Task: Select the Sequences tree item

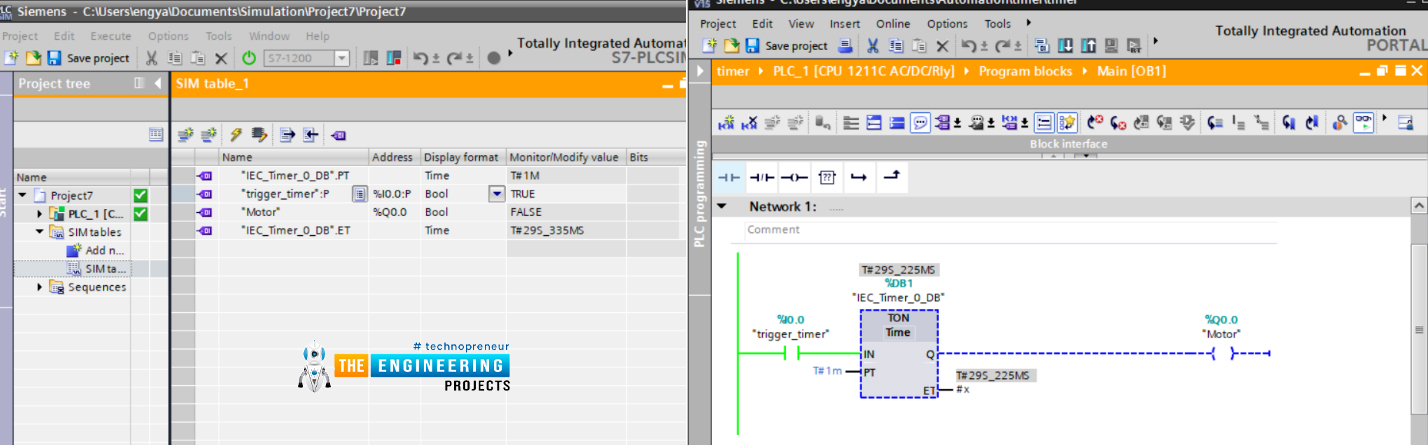Action: (96, 287)
